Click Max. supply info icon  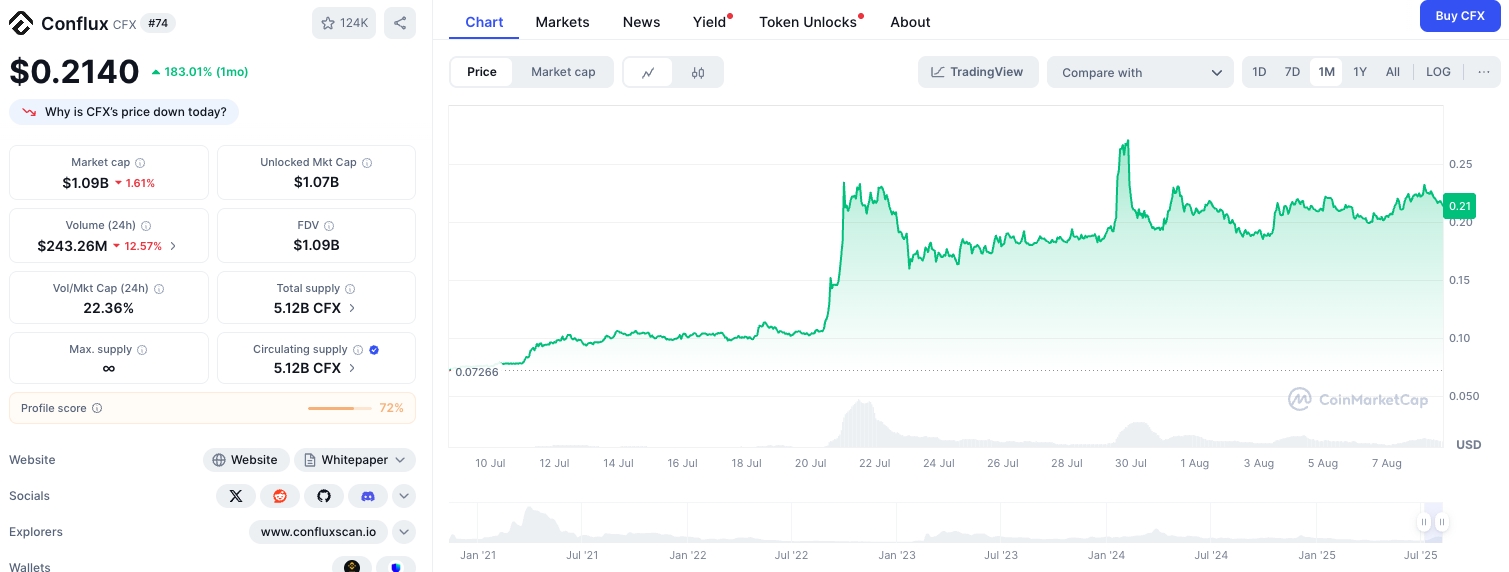pos(142,350)
